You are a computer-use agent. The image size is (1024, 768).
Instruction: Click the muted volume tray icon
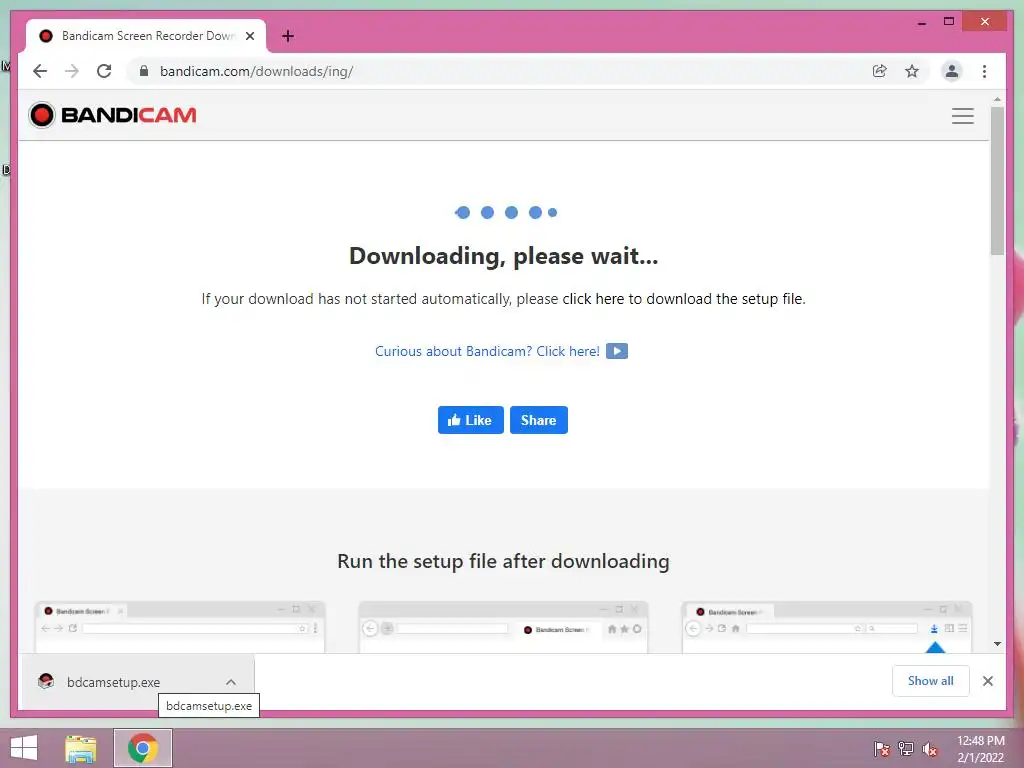930,748
